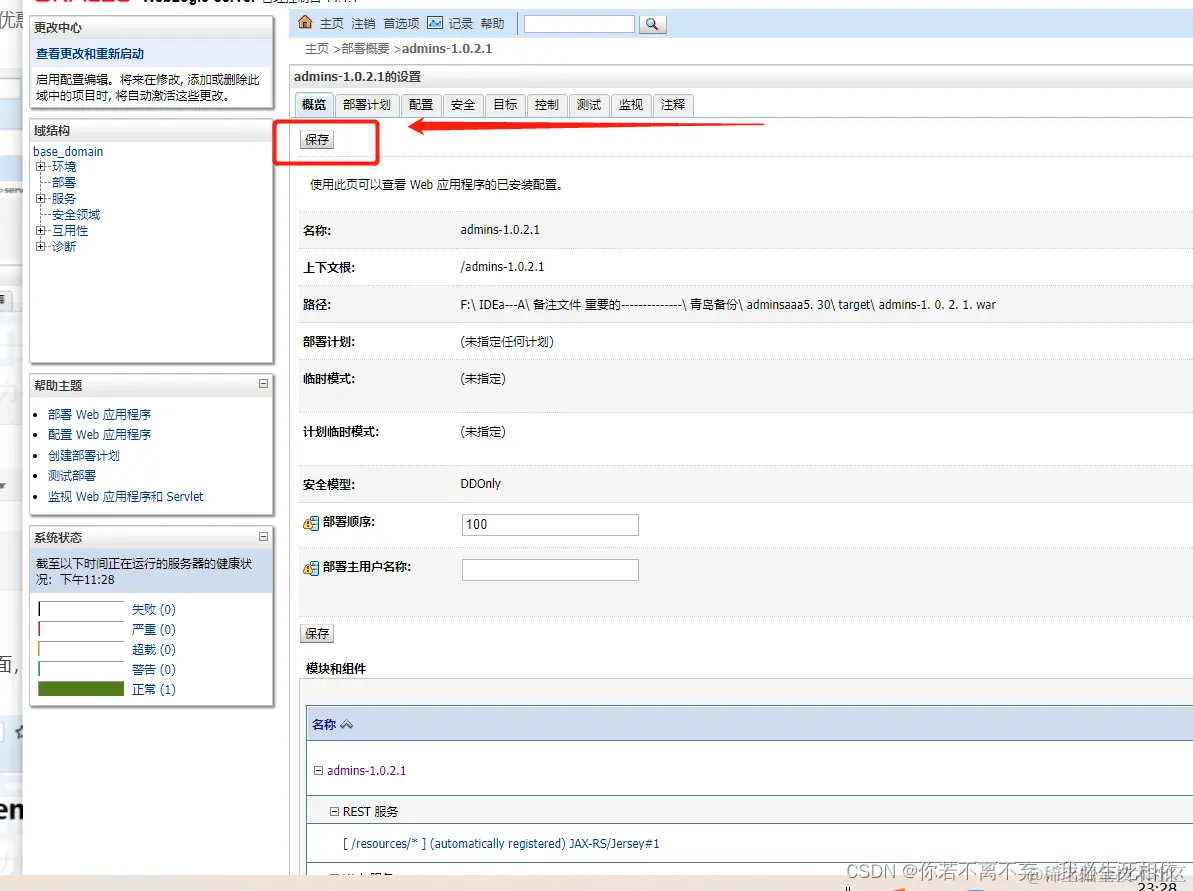This screenshot has width=1193, height=891.
Task: Click the magnifier search button
Action: coord(652,24)
